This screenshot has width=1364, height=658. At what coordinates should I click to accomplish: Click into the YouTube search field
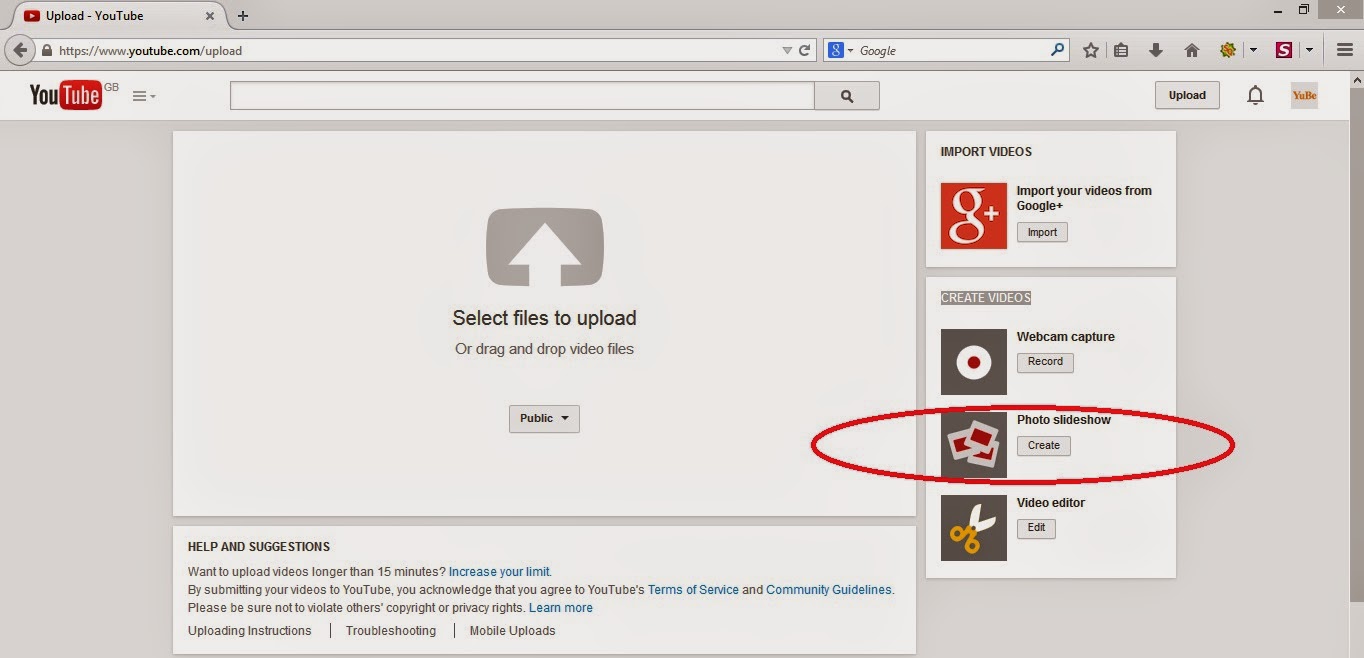(522, 96)
